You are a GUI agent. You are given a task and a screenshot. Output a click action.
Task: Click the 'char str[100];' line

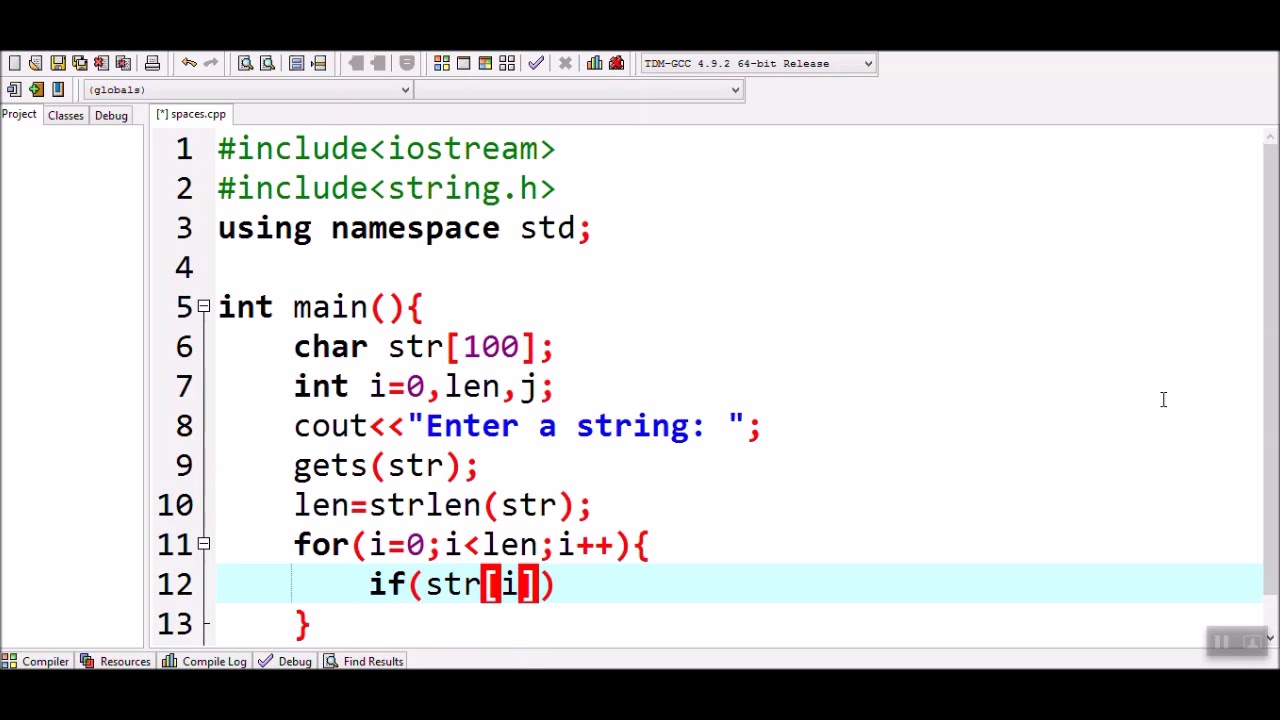423,346
